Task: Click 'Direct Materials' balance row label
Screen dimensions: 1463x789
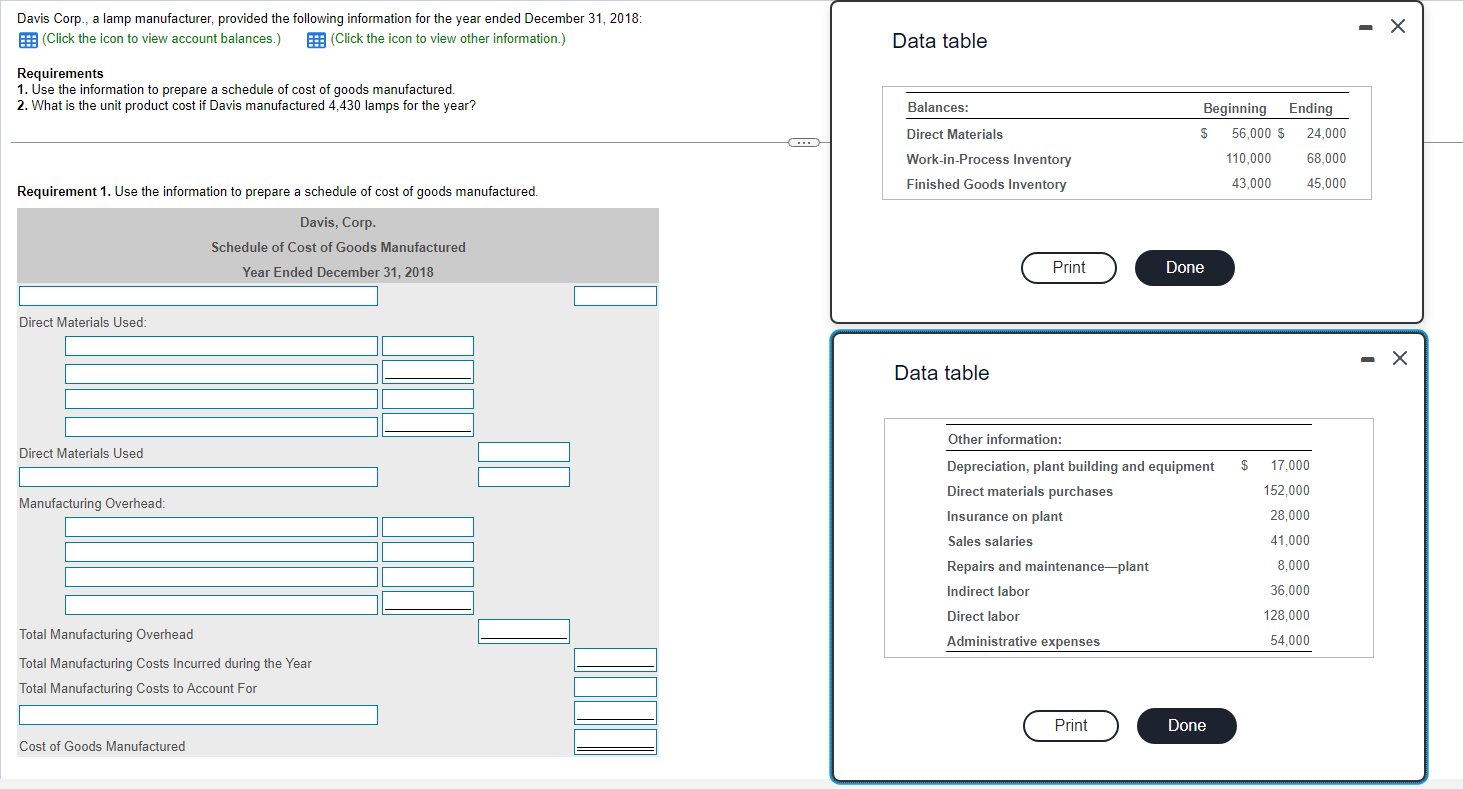Action: tap(954, 134)
